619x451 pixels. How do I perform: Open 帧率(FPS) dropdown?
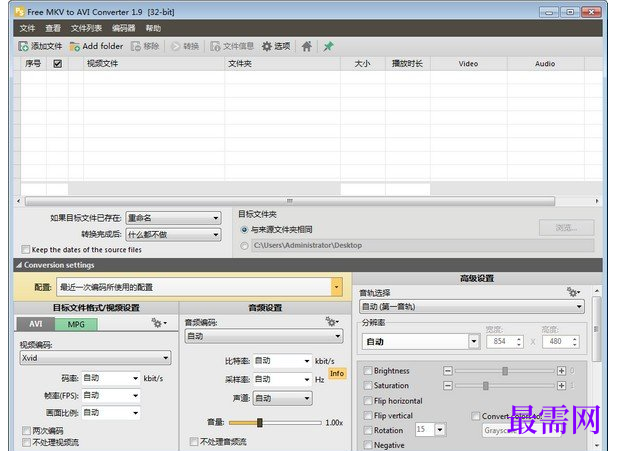click(111, 395)
